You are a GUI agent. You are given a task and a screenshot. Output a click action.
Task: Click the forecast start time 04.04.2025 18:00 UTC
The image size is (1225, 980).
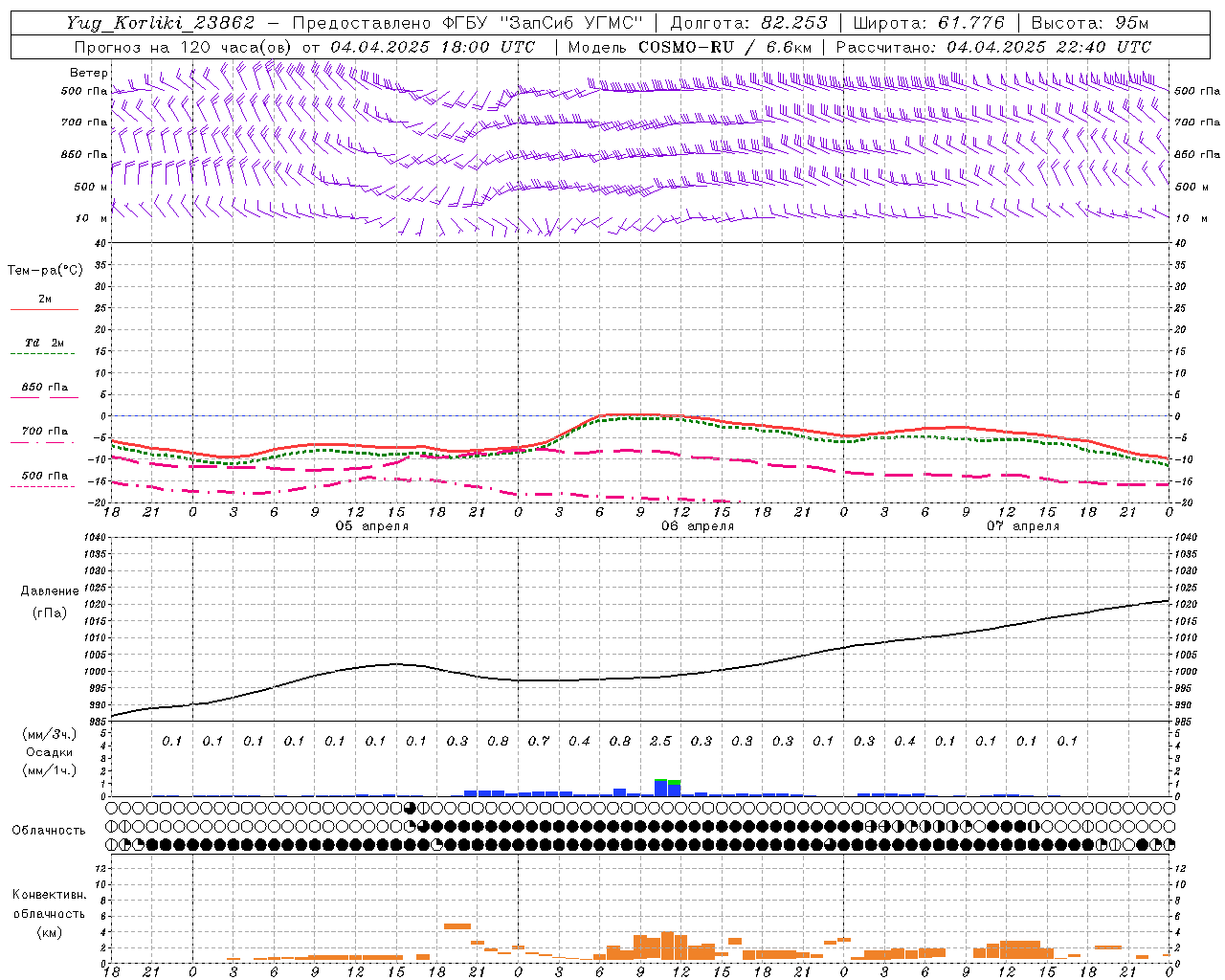coord(433,47)
